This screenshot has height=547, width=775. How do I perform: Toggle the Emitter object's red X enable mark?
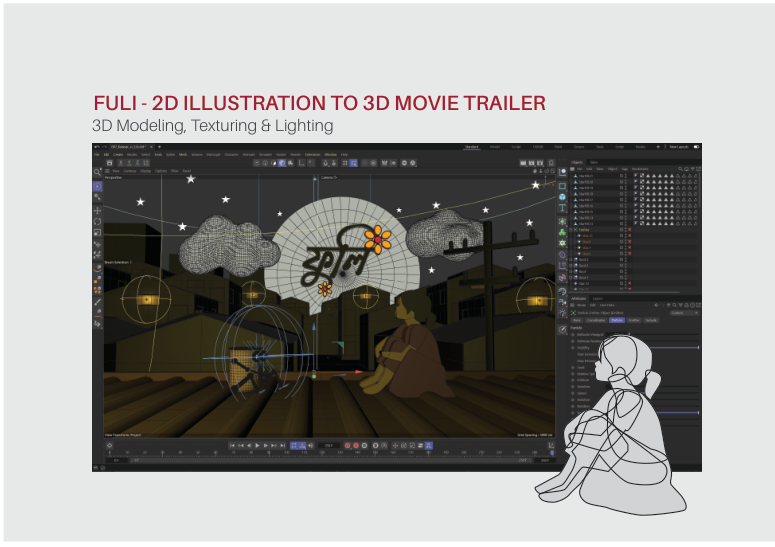[x=630, y=230]
